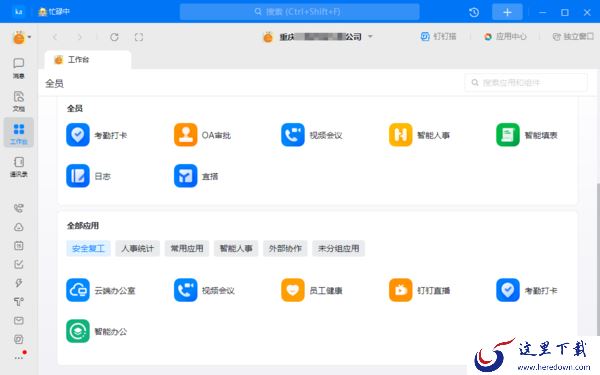Click 独立窗口 to pop out window
600x375 pixels.
tap(573, 37)
